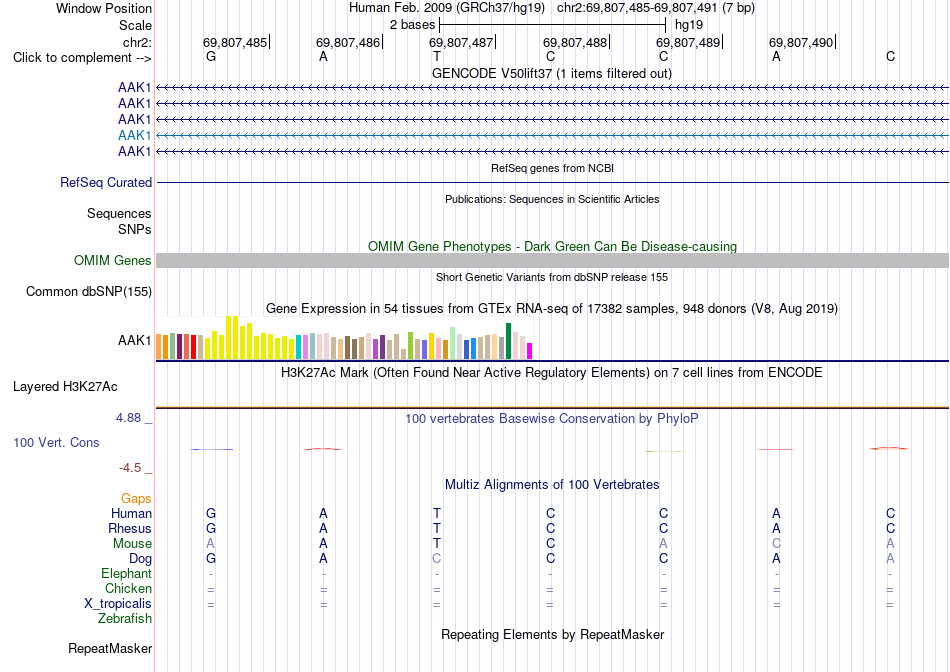Click the AAK1 label beside GTEx bar chart
The image size is (950, 672).
point(135,341)
